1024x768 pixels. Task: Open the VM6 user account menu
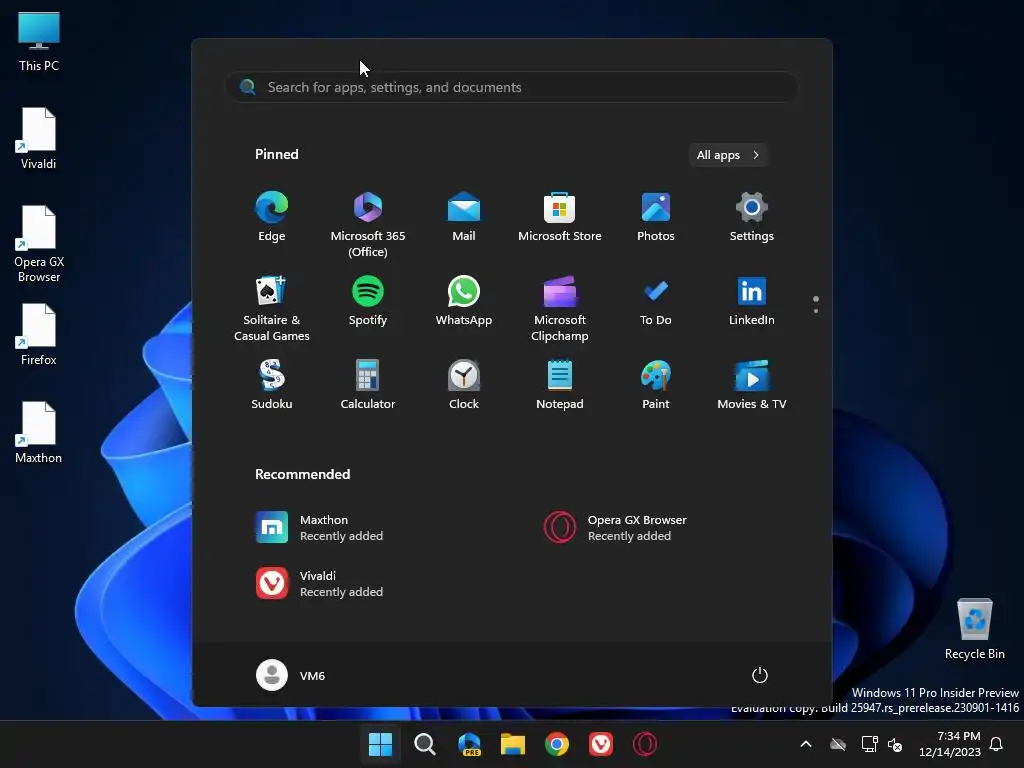[291, 675]
